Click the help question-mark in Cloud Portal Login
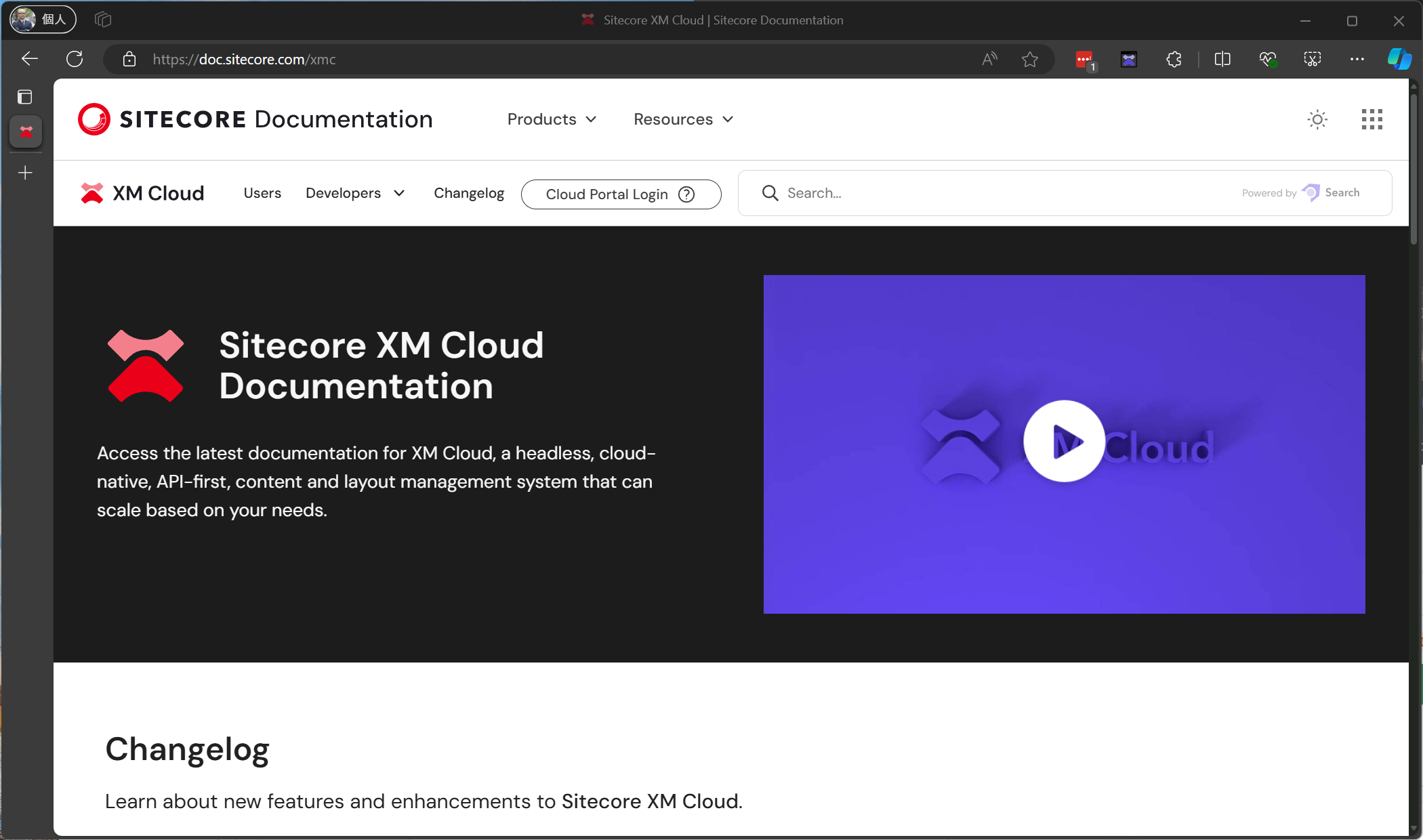The width and height of the screenshot is (1423, 840). pyautogui.click(x=686, y=194)
